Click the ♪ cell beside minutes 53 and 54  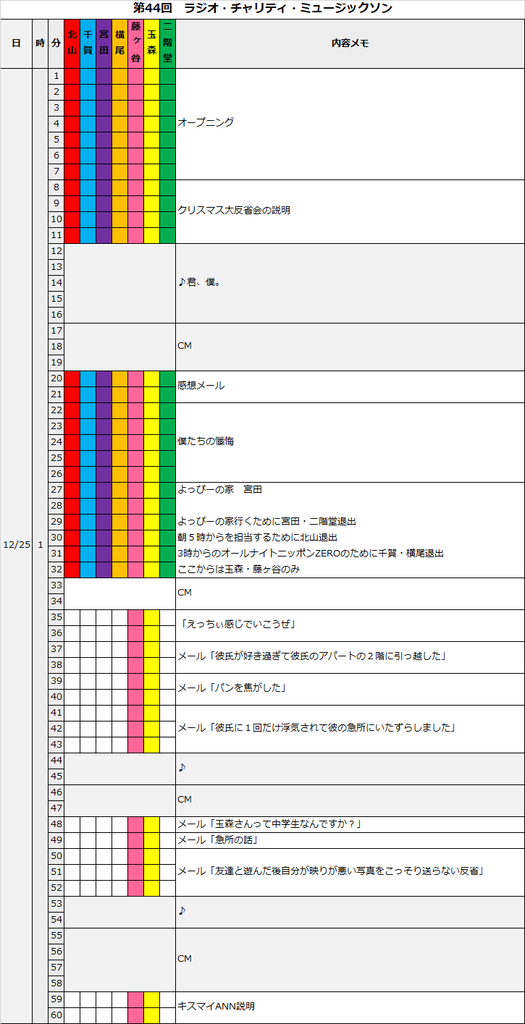point(350,911)
